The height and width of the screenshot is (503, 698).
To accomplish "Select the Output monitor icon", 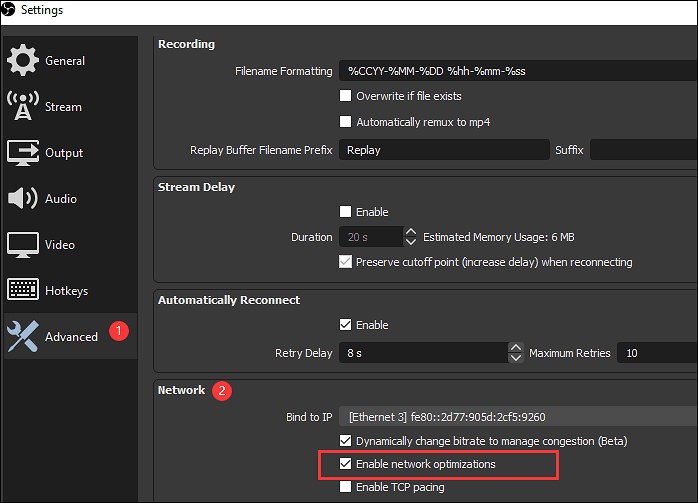I will coord(23,153).
